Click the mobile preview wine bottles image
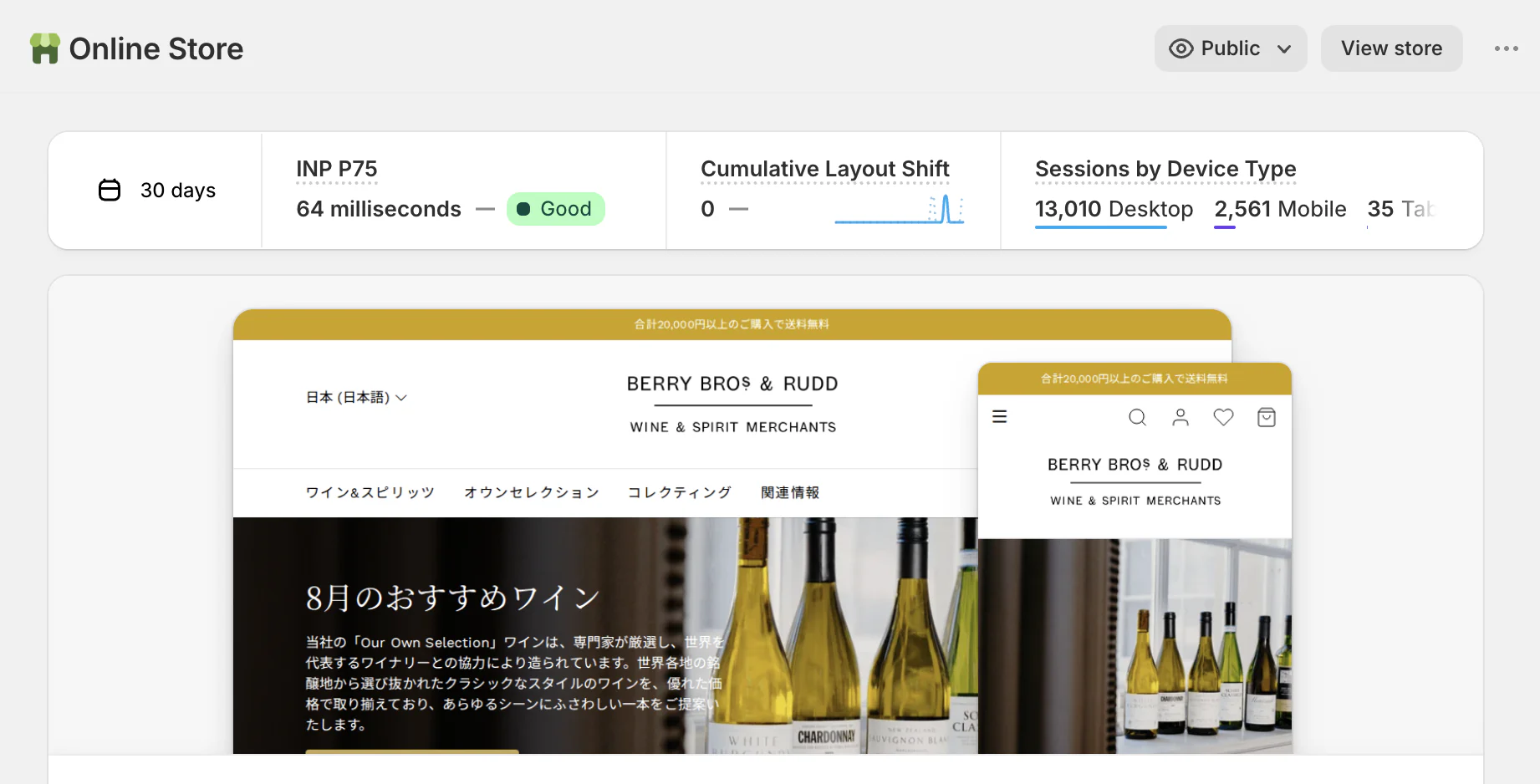 (x=1135, y=645)
